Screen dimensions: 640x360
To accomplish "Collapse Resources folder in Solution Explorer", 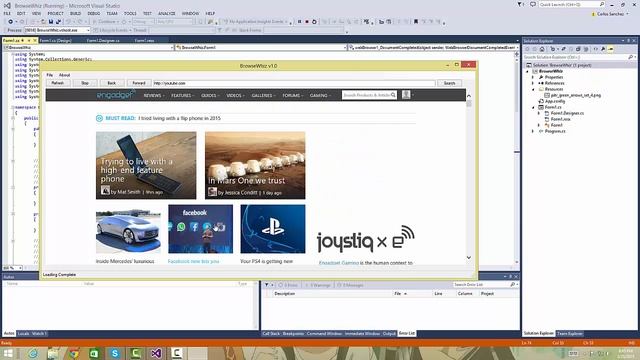I will point(533,89).
